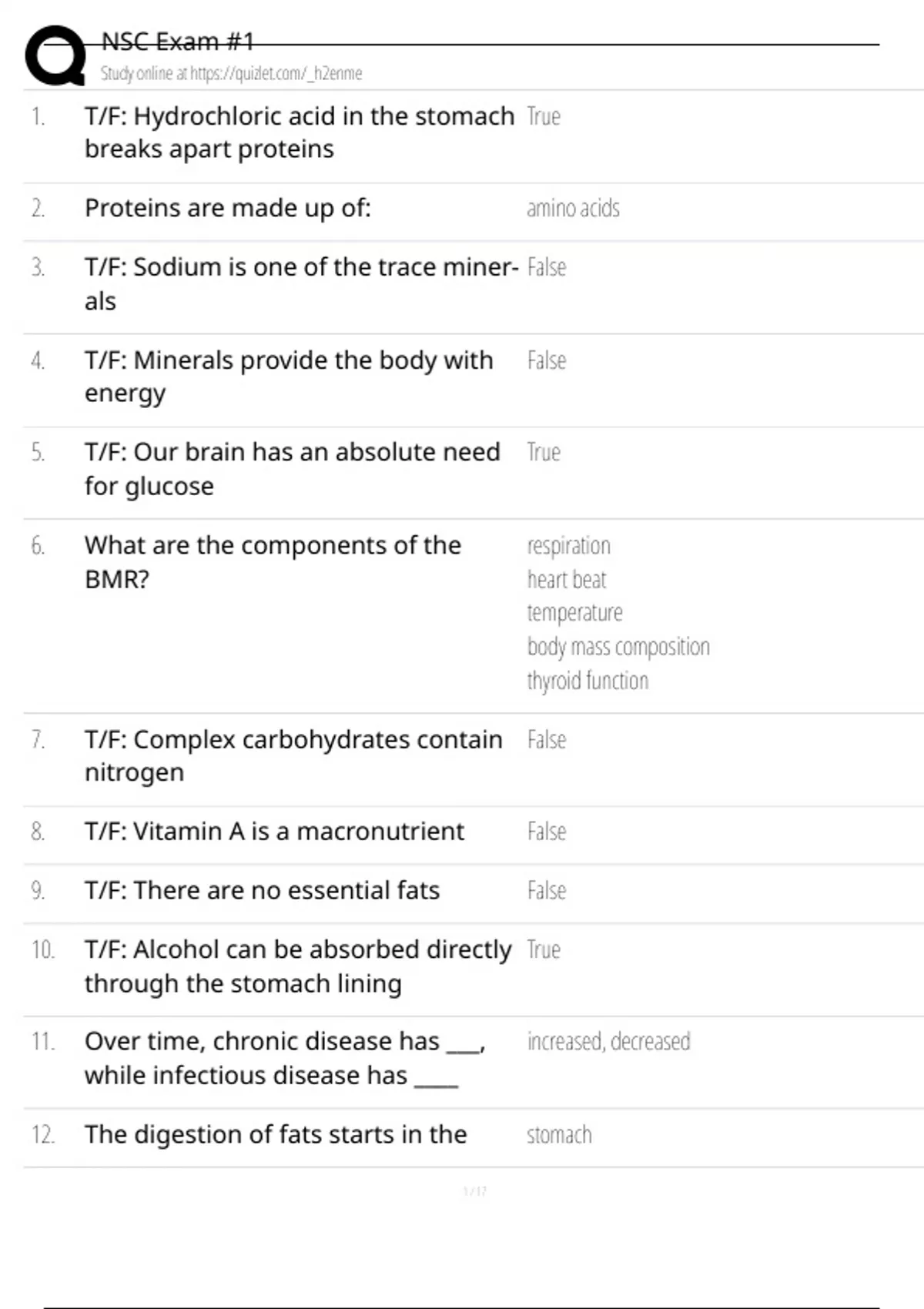Select the 'stomach' answer text
Image resolution: width=924 pixels, height=1309 pixels.
tap(559, 1135)
